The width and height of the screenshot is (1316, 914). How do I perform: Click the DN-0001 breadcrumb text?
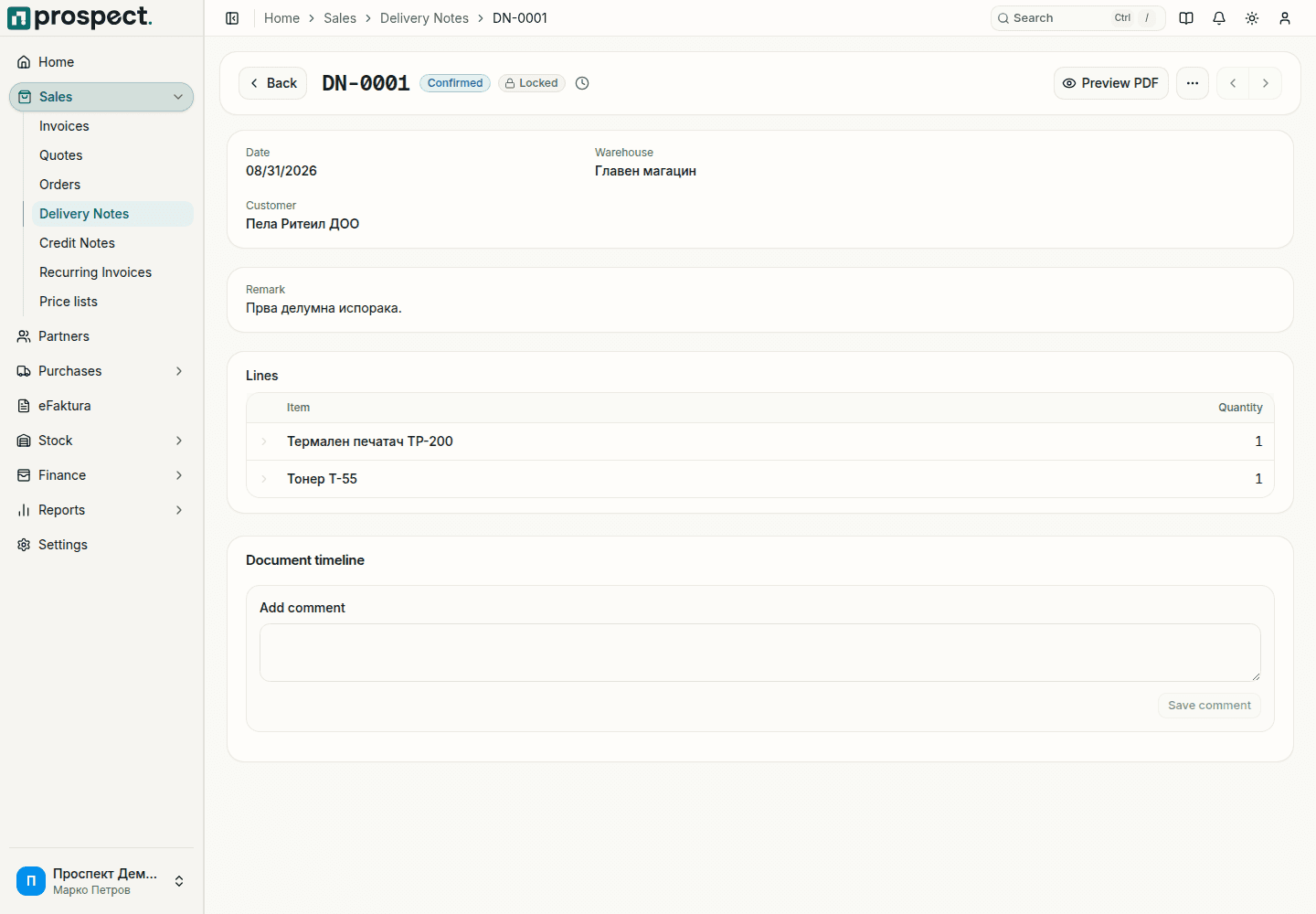pos(520,18)
